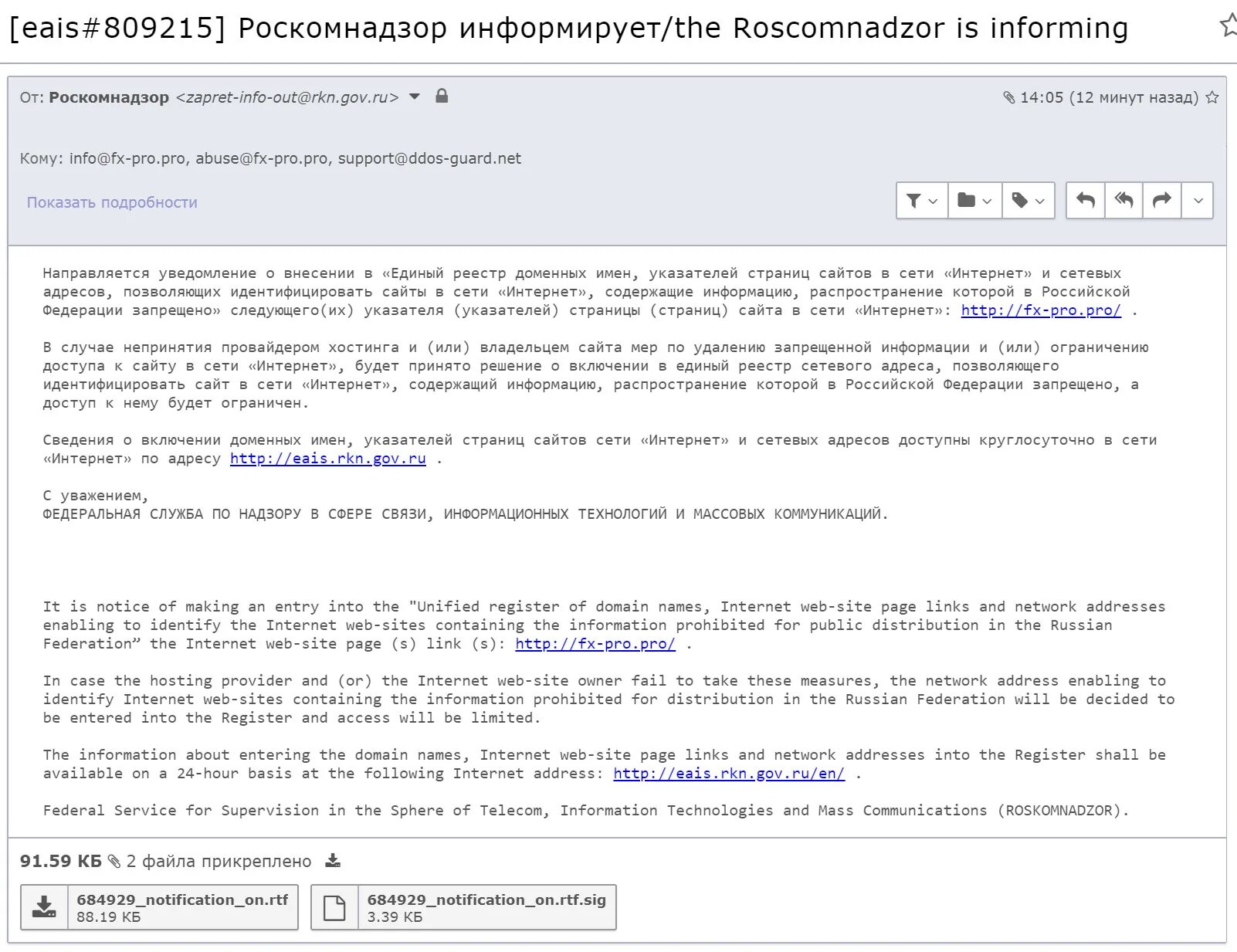The image size is (1237, 952).
Task: Click the 91.59 КБ attachments size
Action: (61, 861)
